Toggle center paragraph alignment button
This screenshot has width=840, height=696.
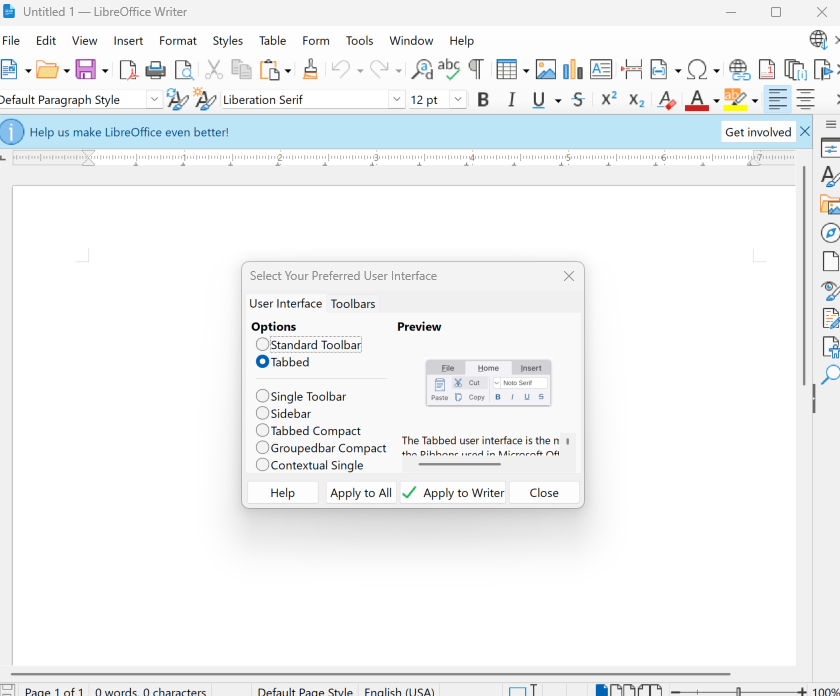coord(805,100)
